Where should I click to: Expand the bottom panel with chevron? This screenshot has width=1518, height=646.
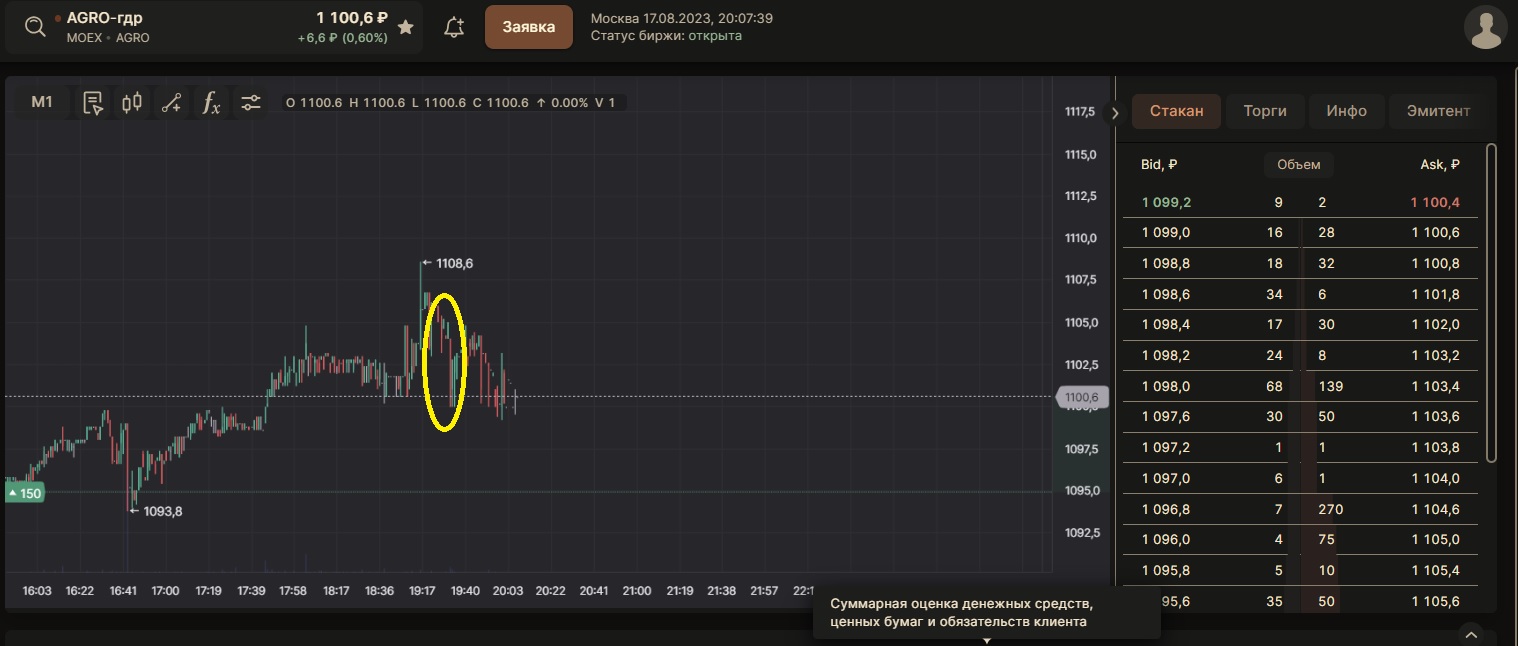tap(1470, 634)
